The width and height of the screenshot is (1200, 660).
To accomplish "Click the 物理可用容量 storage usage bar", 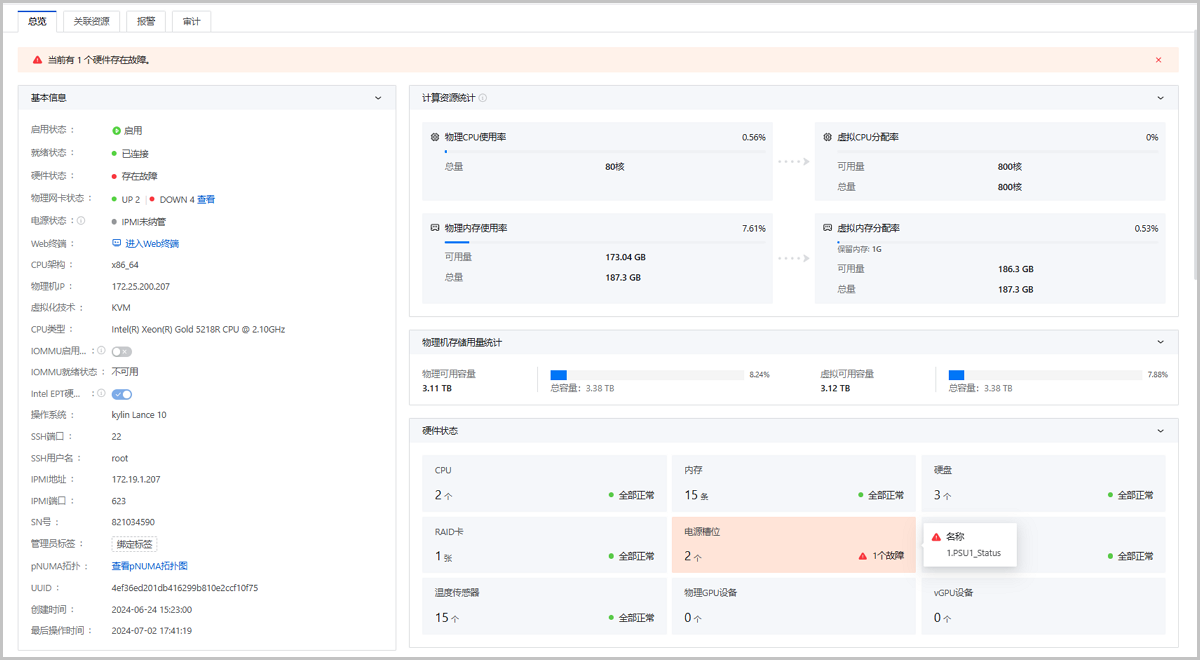I will (647, 375).
